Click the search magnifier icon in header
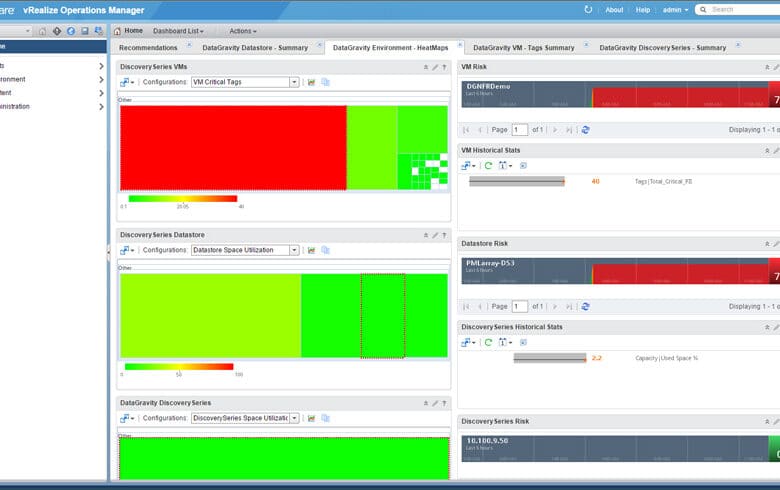The height and width of the screenshot is (490, 780). (703, 9)
